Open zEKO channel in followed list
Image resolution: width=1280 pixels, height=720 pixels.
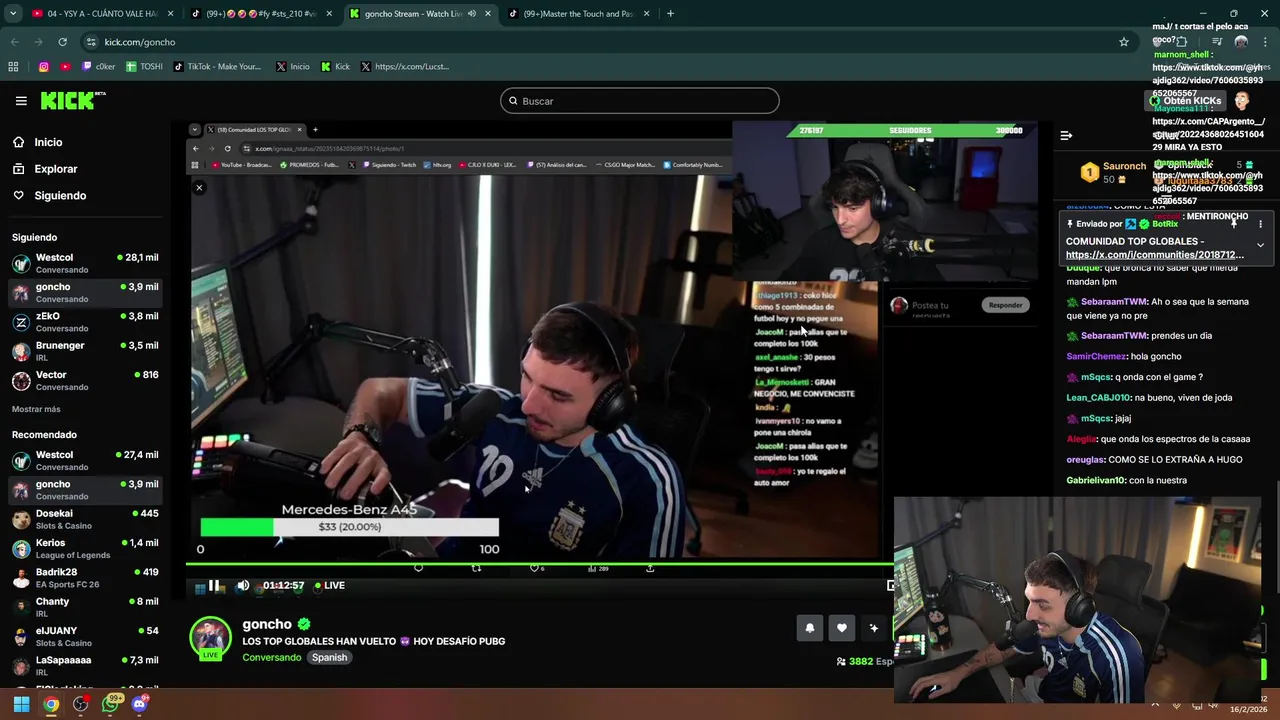pyautogui.click(x=85, y=322)
